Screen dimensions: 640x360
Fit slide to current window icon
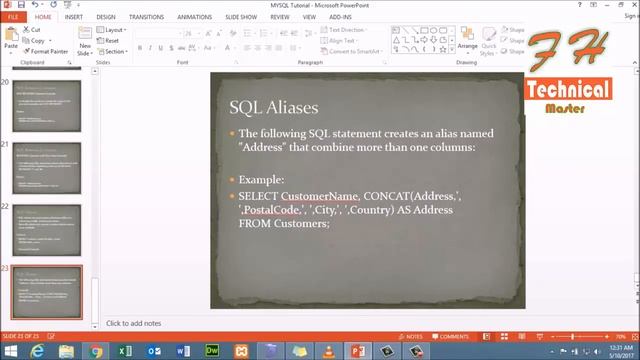(635, 337)
